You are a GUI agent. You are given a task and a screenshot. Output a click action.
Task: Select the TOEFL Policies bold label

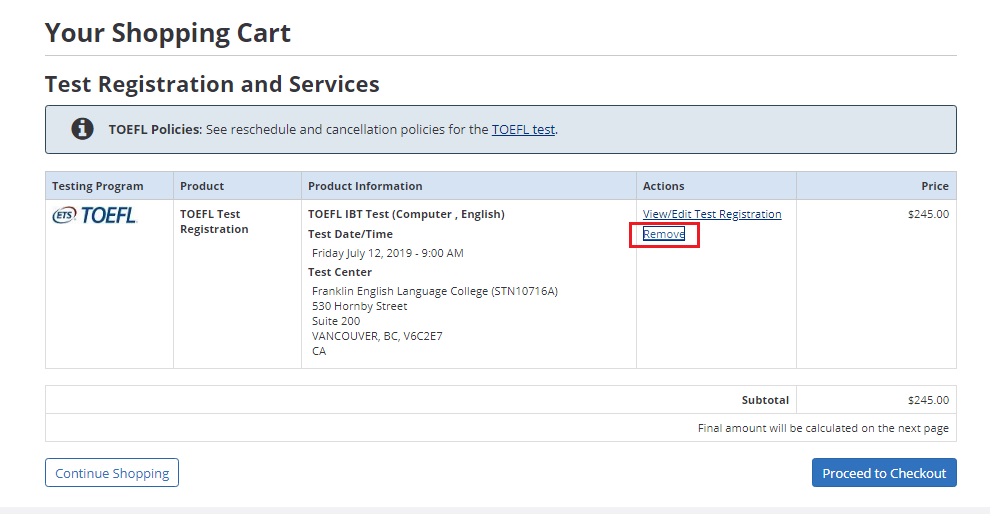[x=155, y=130]
